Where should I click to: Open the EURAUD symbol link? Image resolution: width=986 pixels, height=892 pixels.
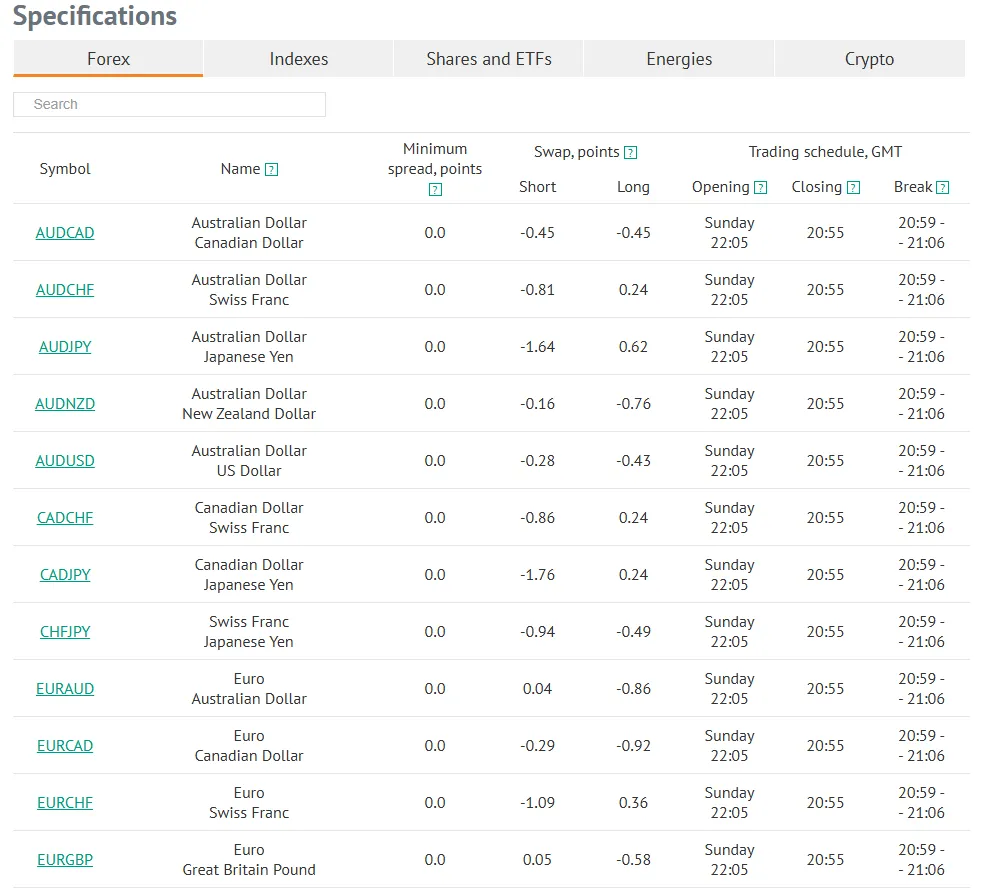pos(65,689)
